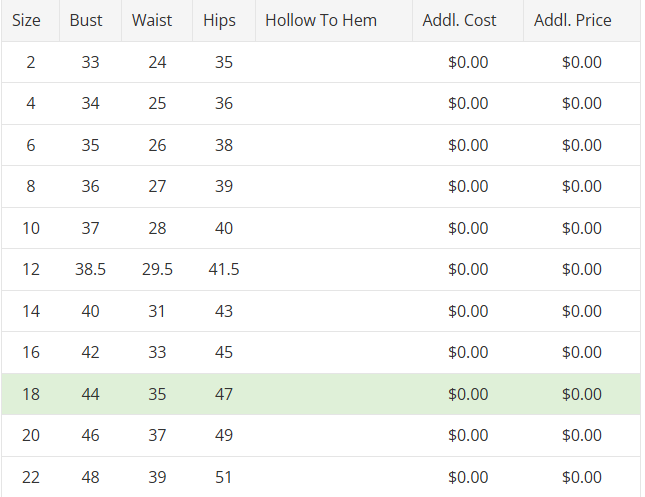Click hips value 41.5
645x497 pixels.
[x=223, y=269]
